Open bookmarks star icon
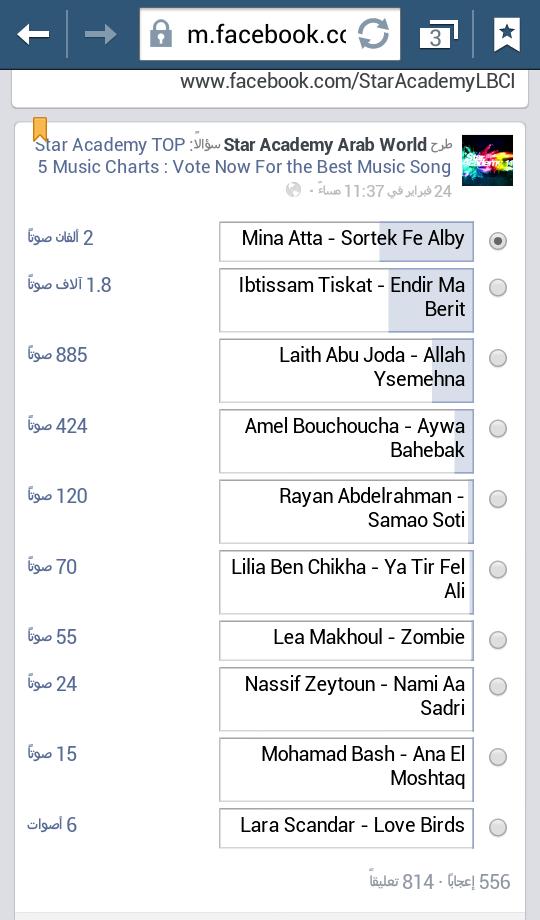Viewport: 540px width, 920px height. tap(507, 34)
